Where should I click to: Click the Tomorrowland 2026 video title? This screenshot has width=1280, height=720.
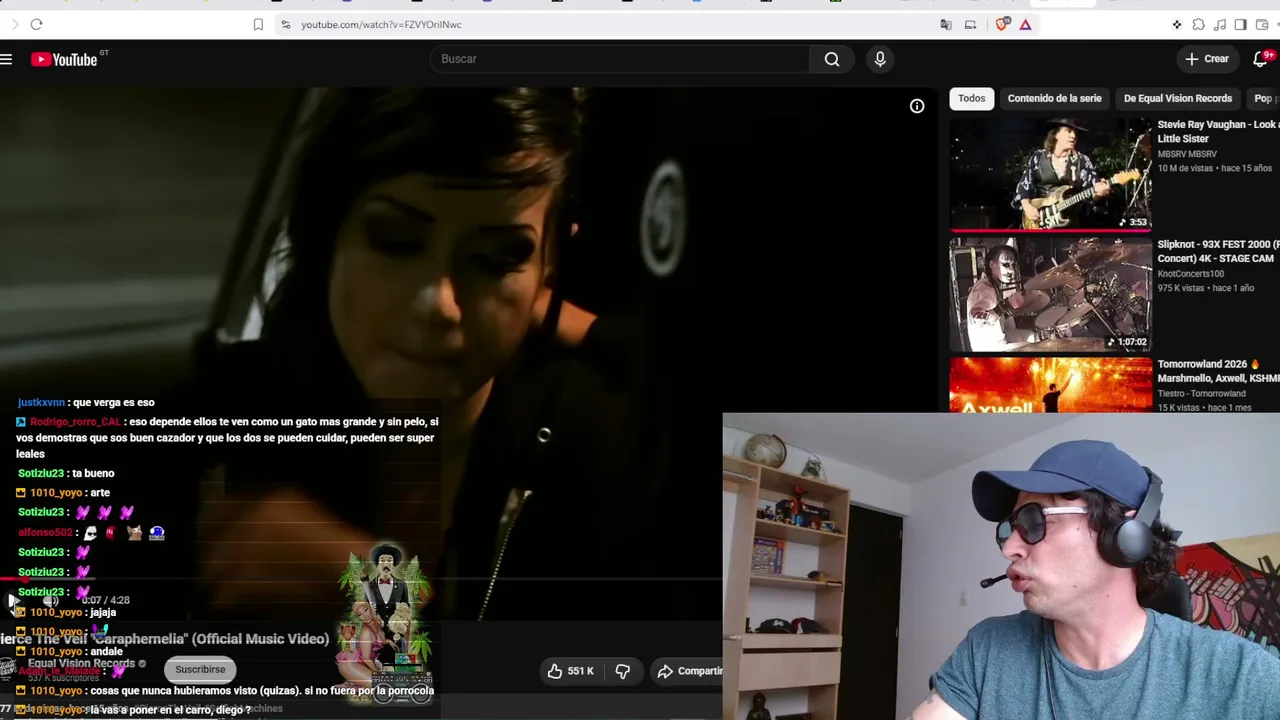(1218, 371)
